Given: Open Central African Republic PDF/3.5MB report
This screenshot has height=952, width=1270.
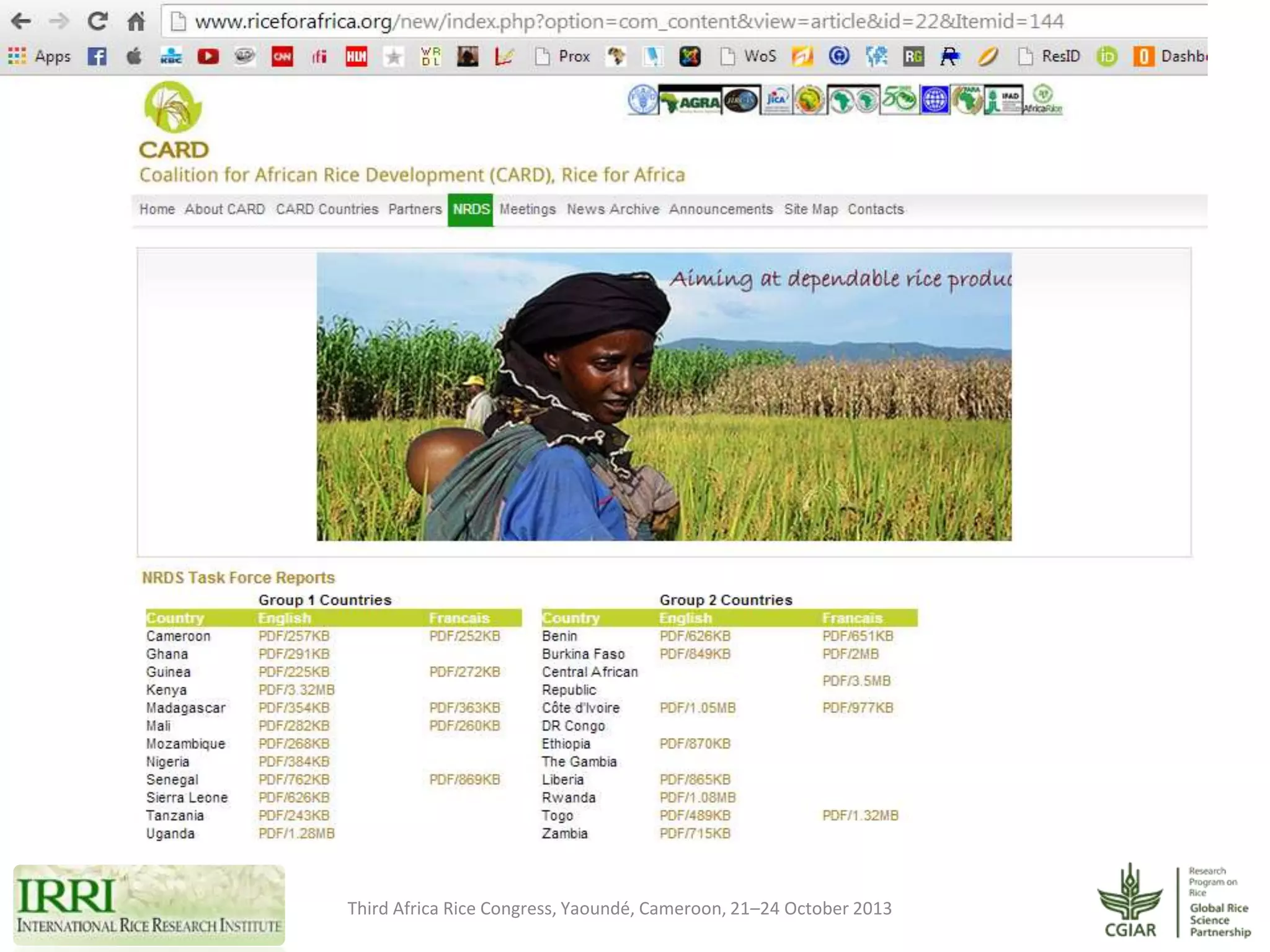Looking at the screenshot, I should tap(856, 681).
